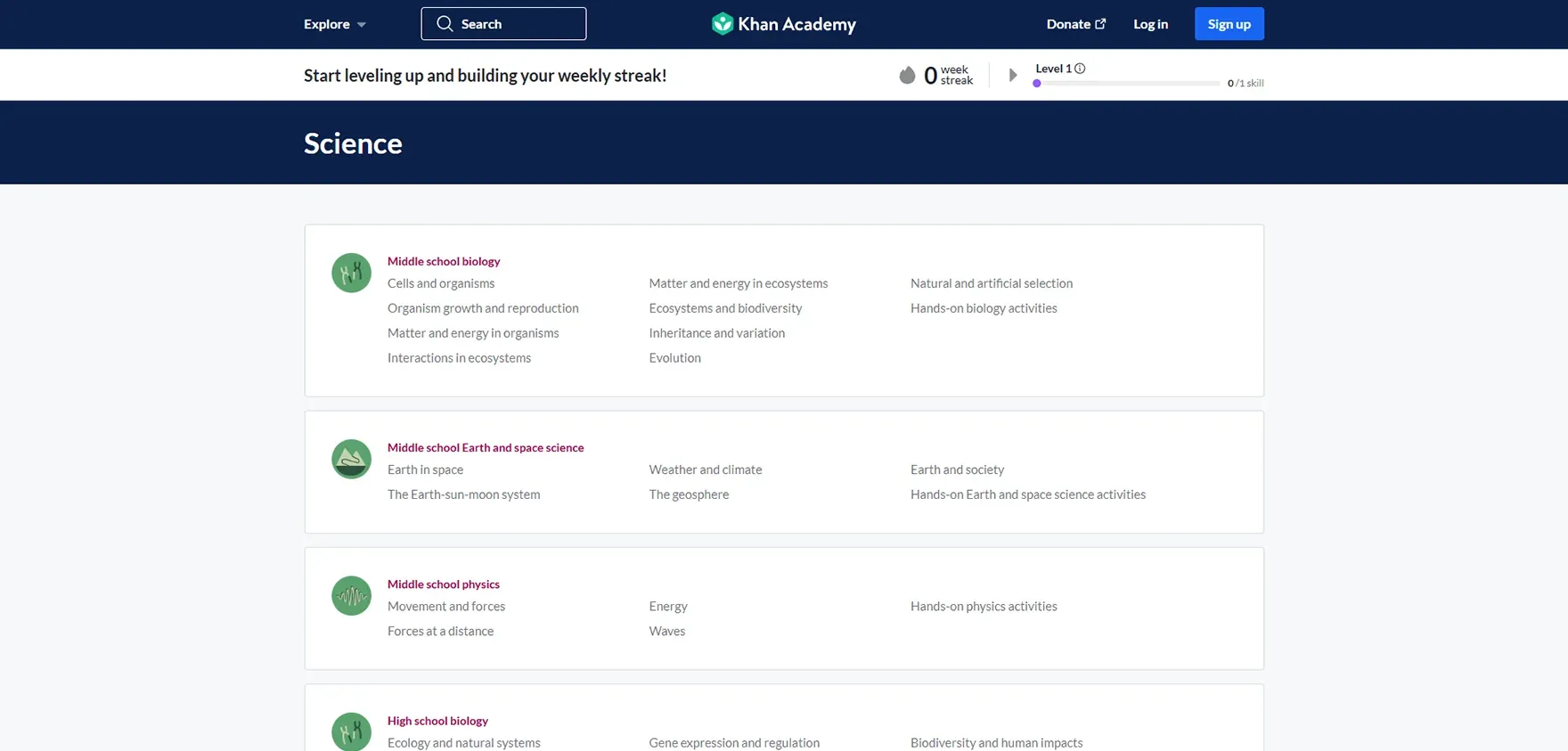The width and height of the screenshot is (1568, 751).
Task: Open Earth and society unit
Action: pyautogui.click(x=957, y=469)
